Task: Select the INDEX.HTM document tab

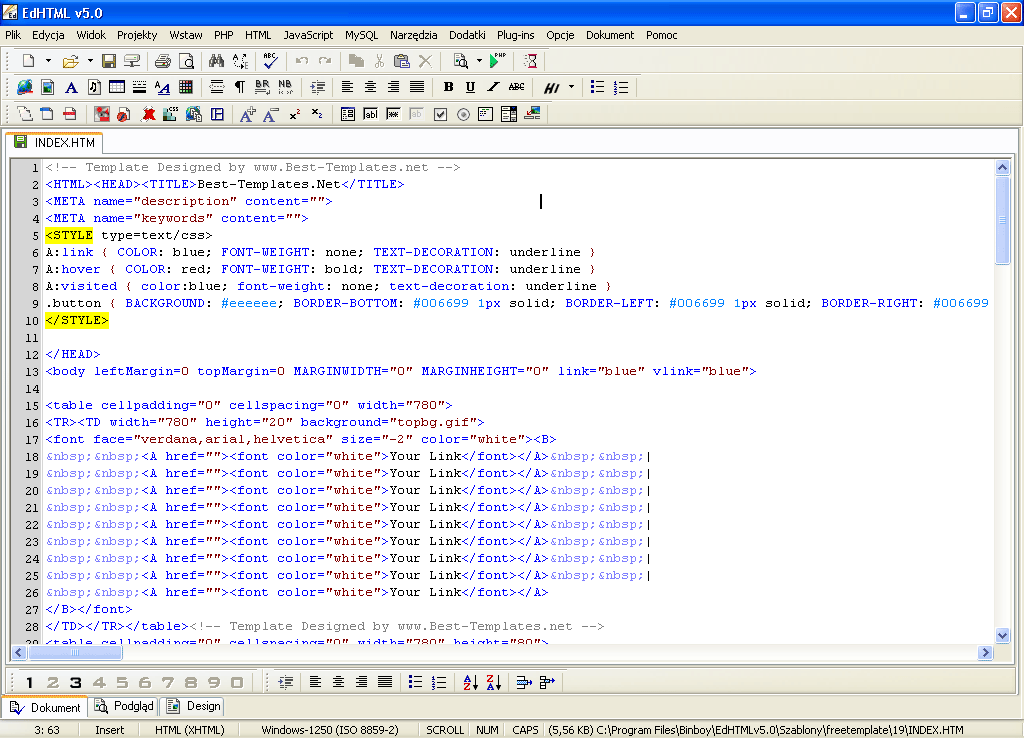Action: point(55,142)
